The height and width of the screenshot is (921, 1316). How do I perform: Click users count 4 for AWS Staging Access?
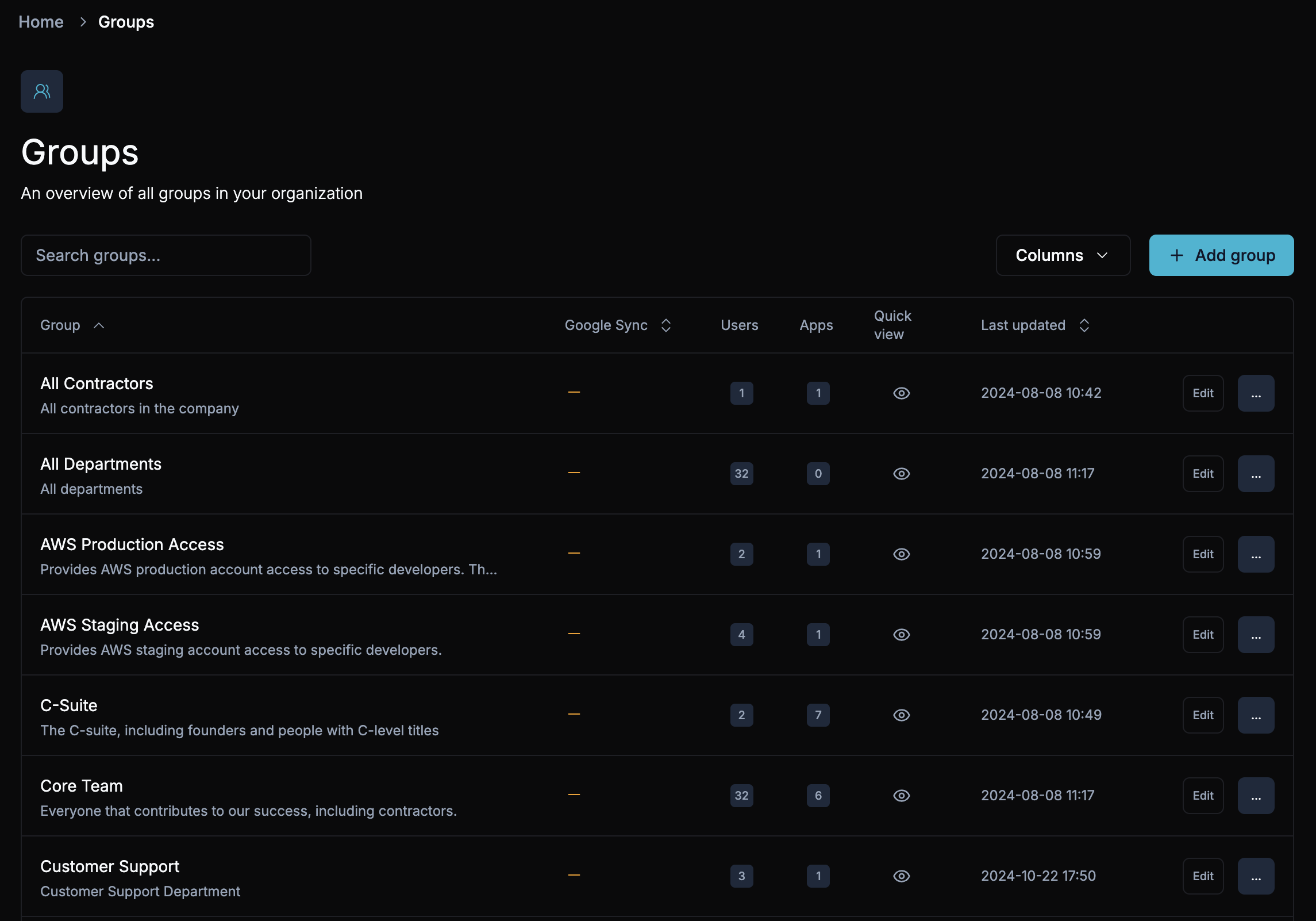[x=741, y=635]
